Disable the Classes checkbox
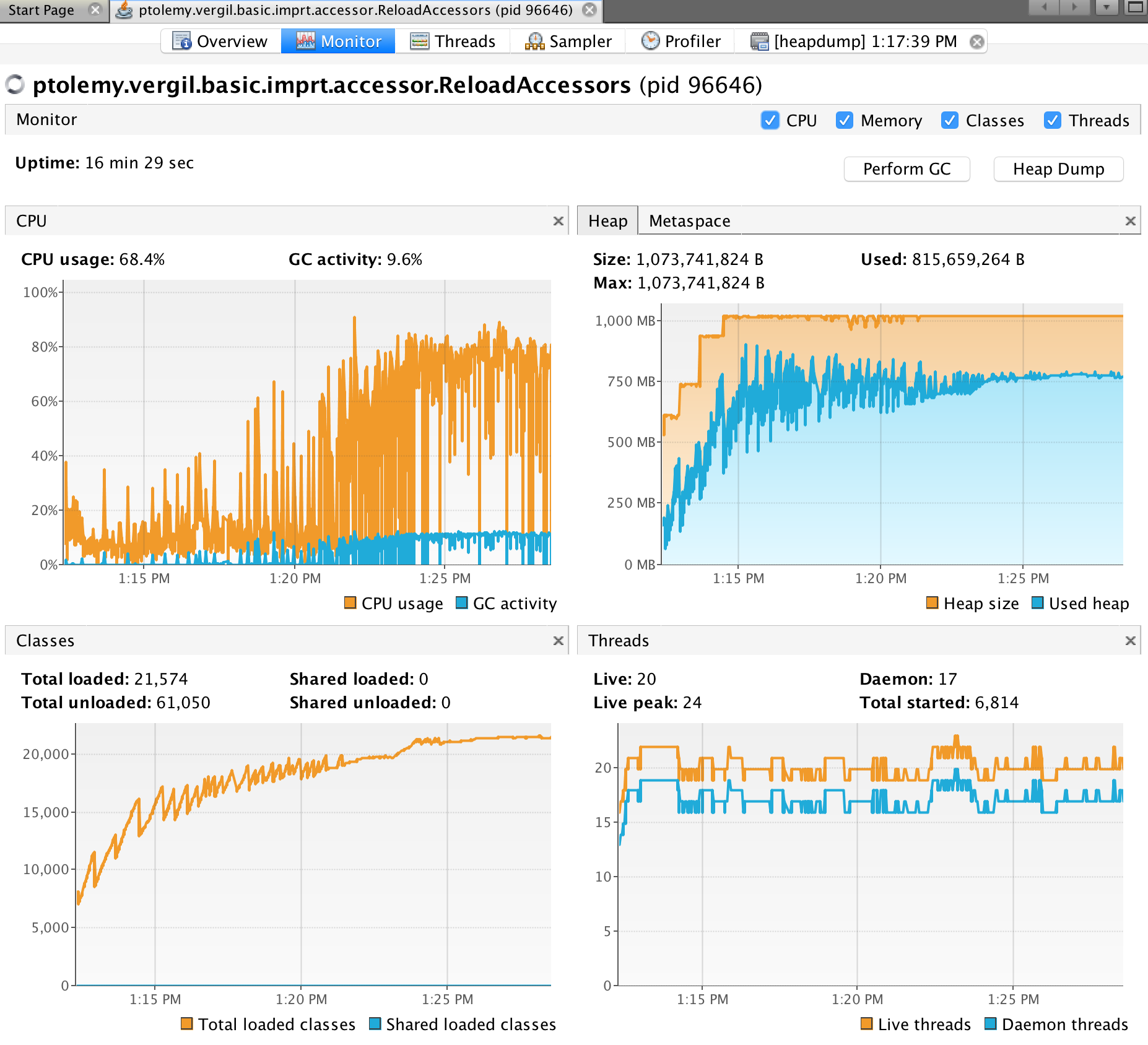The image size is (1148, 1045). 949,120
